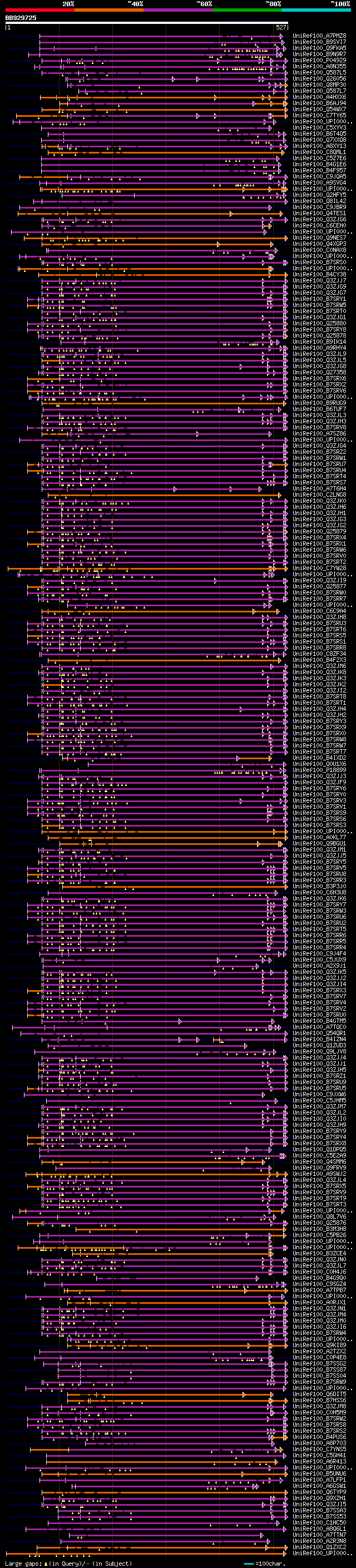Open hit UniRef100_A8N355
356x1568 pixels.
(x=319, y=66)
